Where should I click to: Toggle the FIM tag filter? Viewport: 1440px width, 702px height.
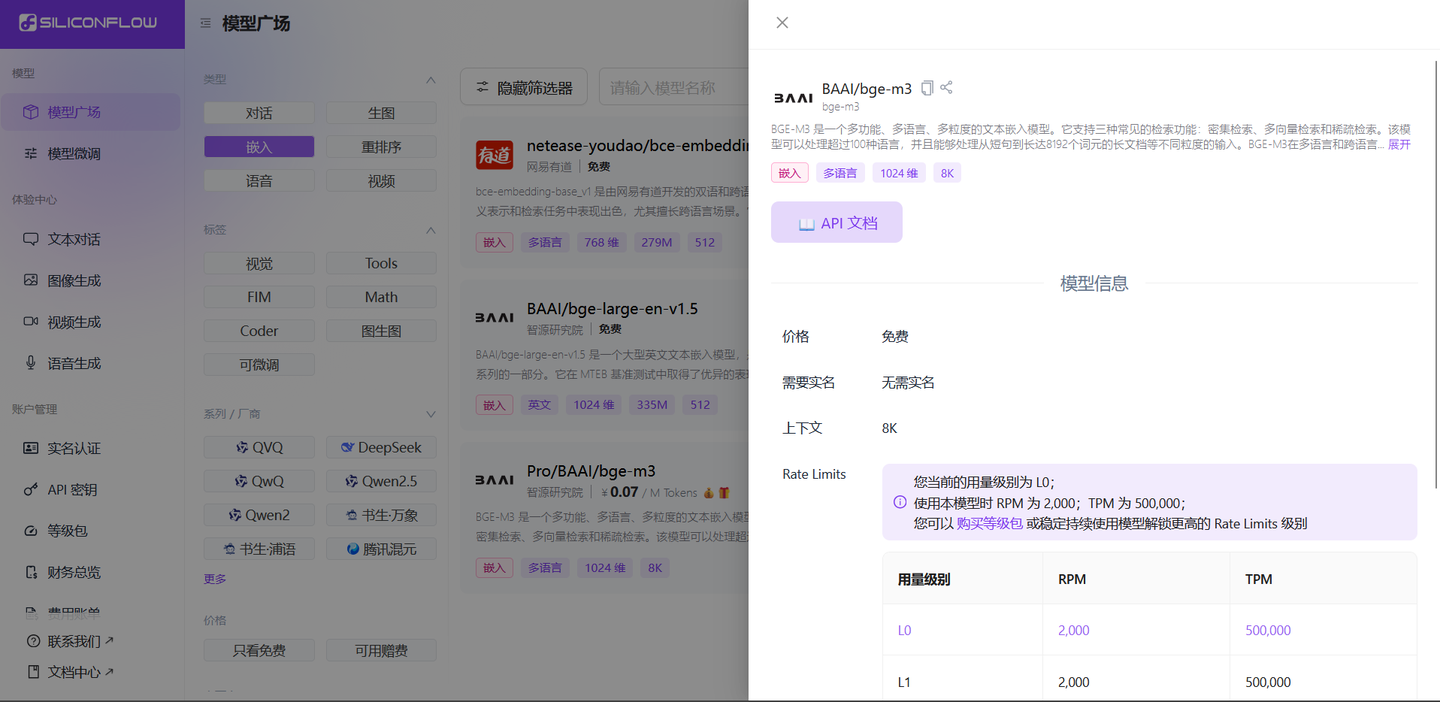point(259,297)
